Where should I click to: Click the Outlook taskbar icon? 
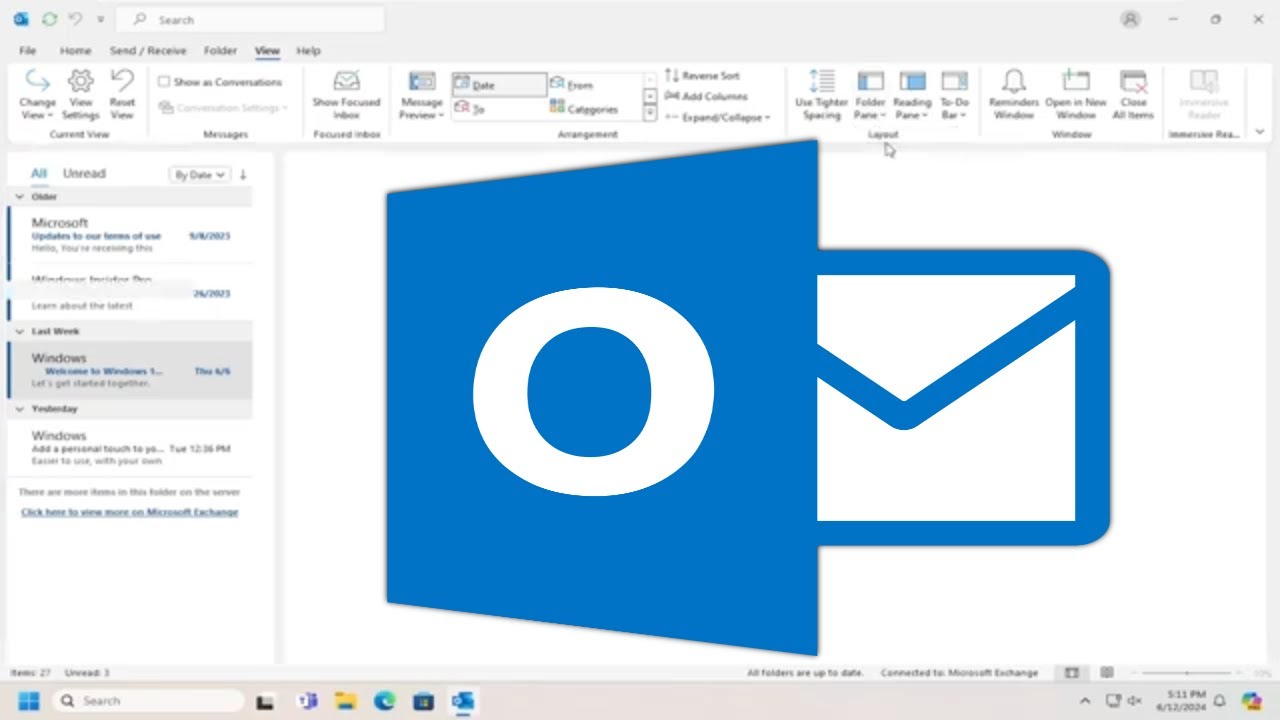pos(462,701)
